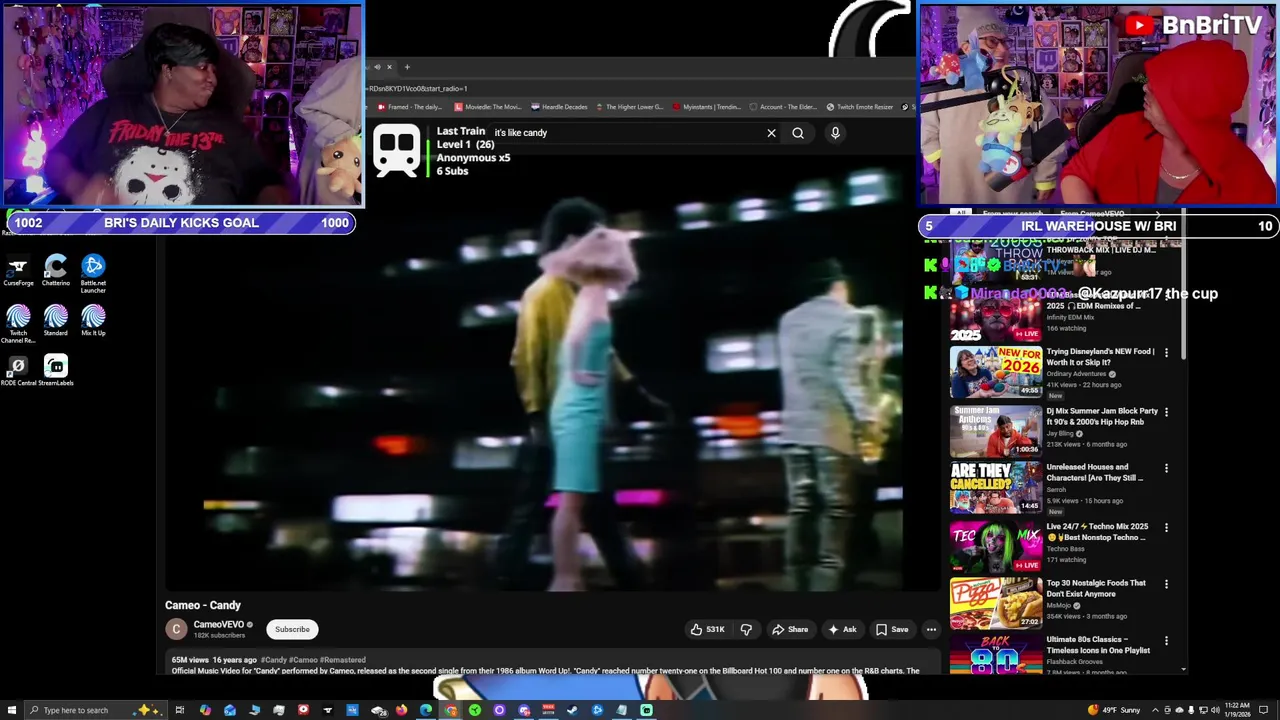
Task: Start YouTube voice search with the microphone
Action: [835, 133]
